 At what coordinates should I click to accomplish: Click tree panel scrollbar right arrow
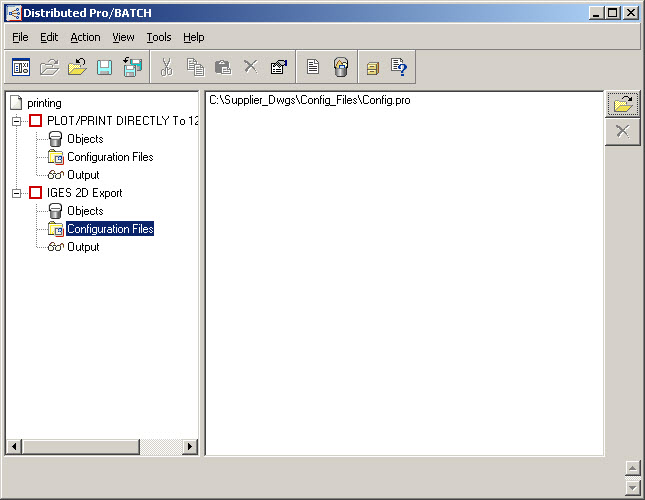pos(190,447)
